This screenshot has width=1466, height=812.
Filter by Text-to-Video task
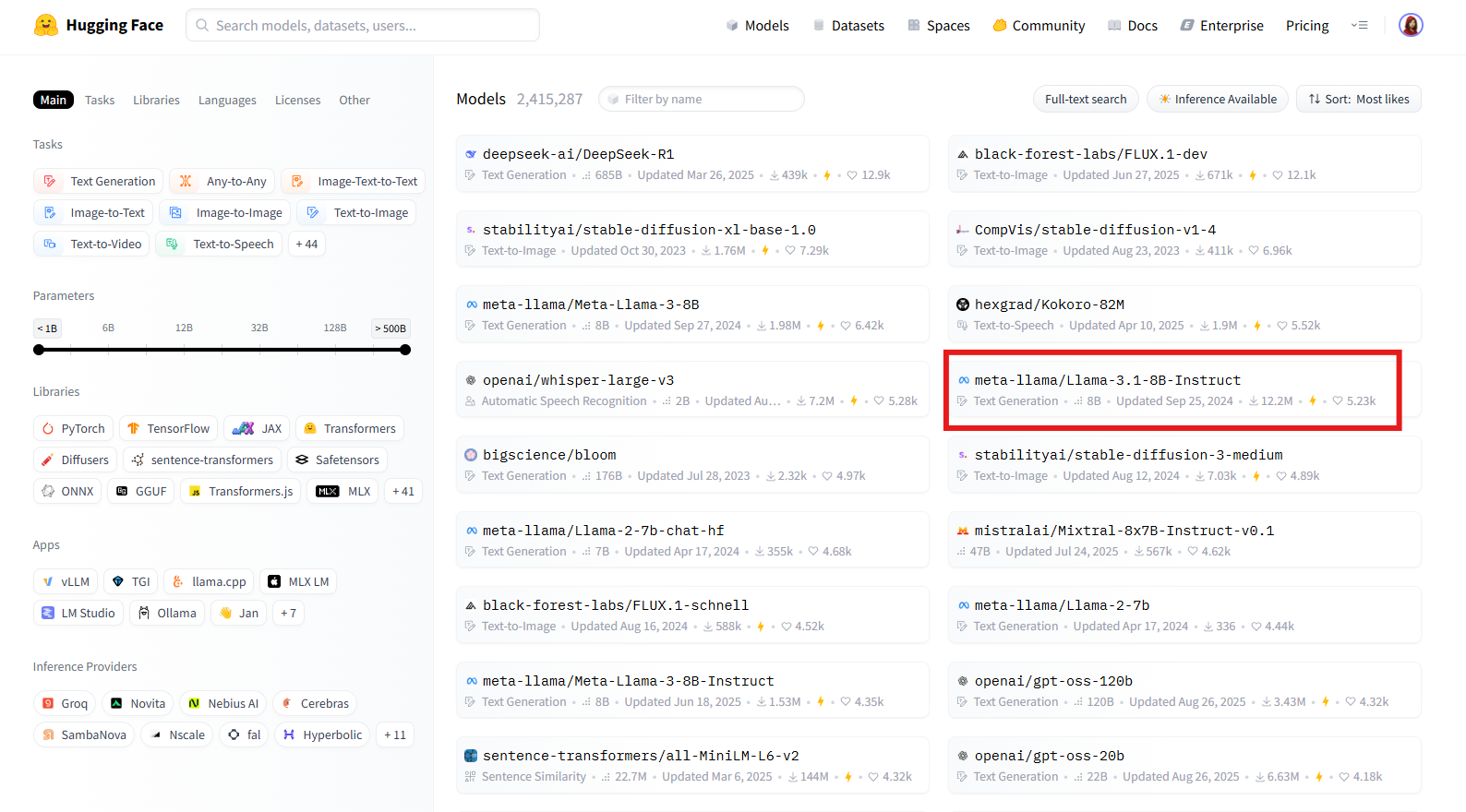coord(91,244)
